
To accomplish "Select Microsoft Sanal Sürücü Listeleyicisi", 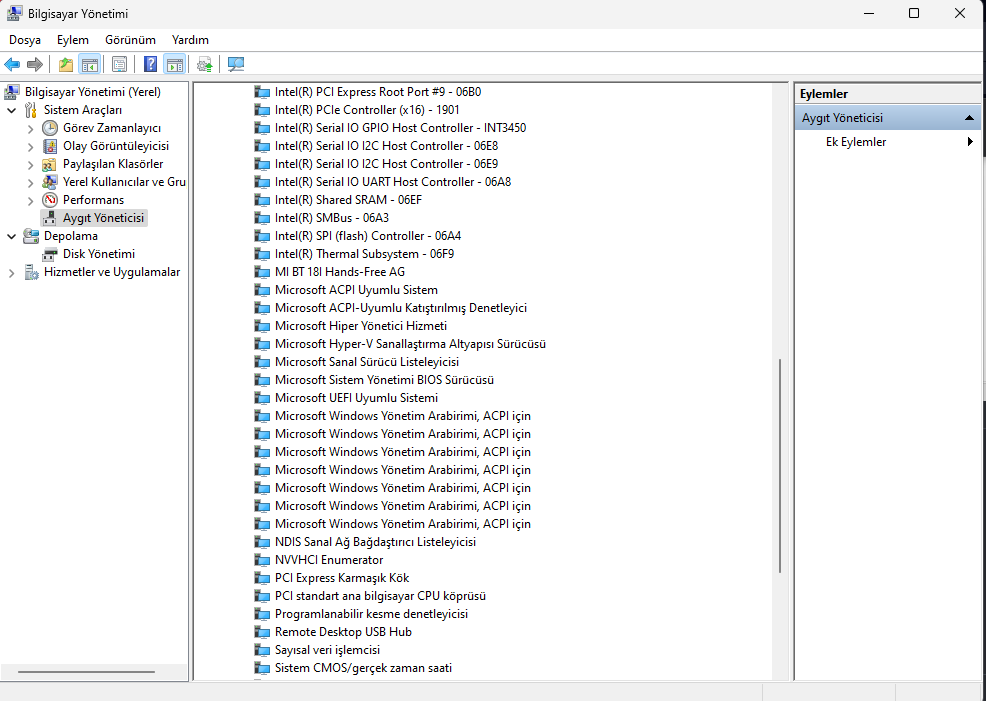I will (x=367, y=362).
